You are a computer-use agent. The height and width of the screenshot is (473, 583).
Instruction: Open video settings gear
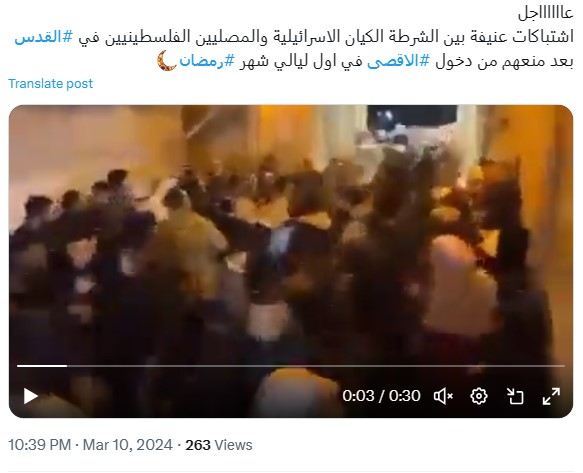[479, 396]
